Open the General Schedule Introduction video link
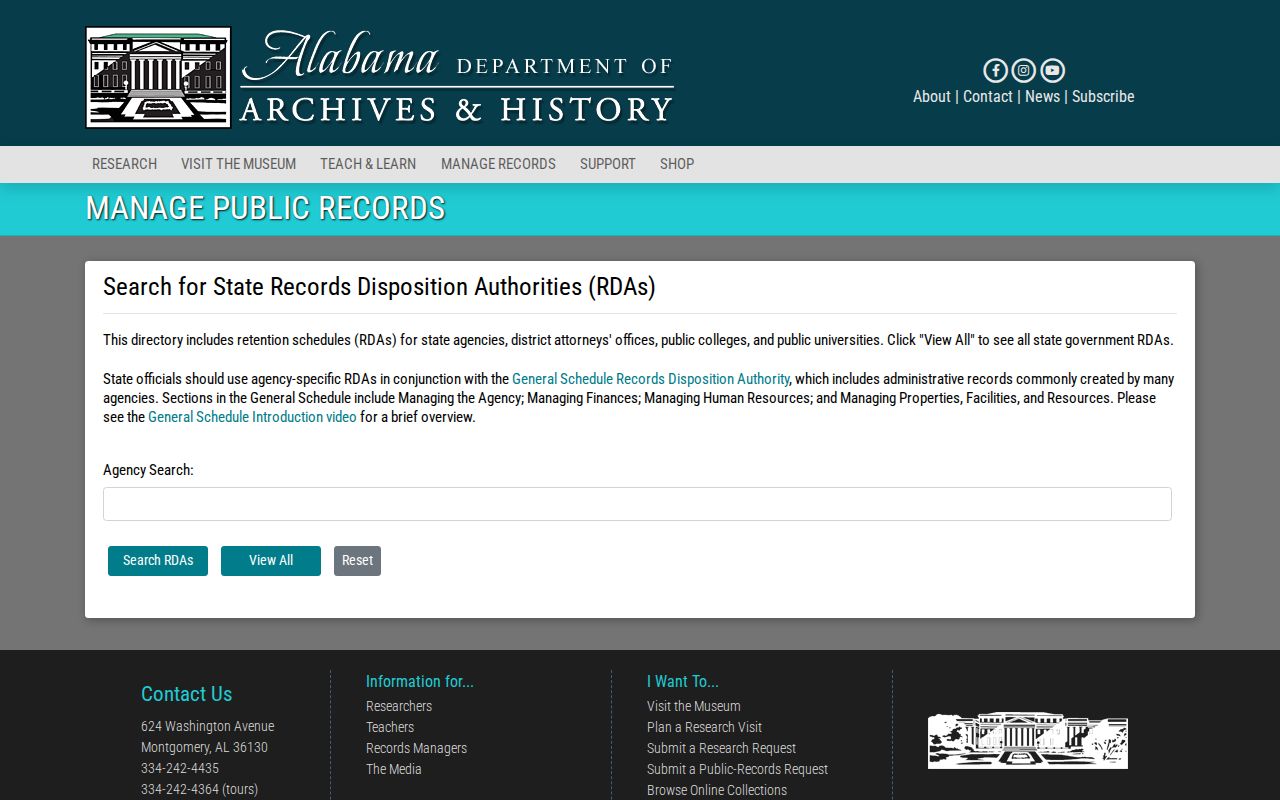This screenshot has width=1280, height=800. coord(252,417)
